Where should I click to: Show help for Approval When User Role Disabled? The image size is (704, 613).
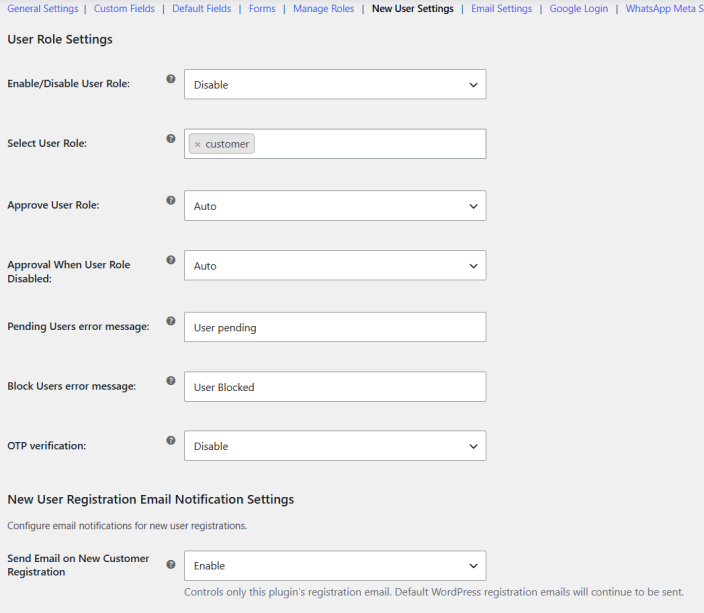[x=171, y=260]
